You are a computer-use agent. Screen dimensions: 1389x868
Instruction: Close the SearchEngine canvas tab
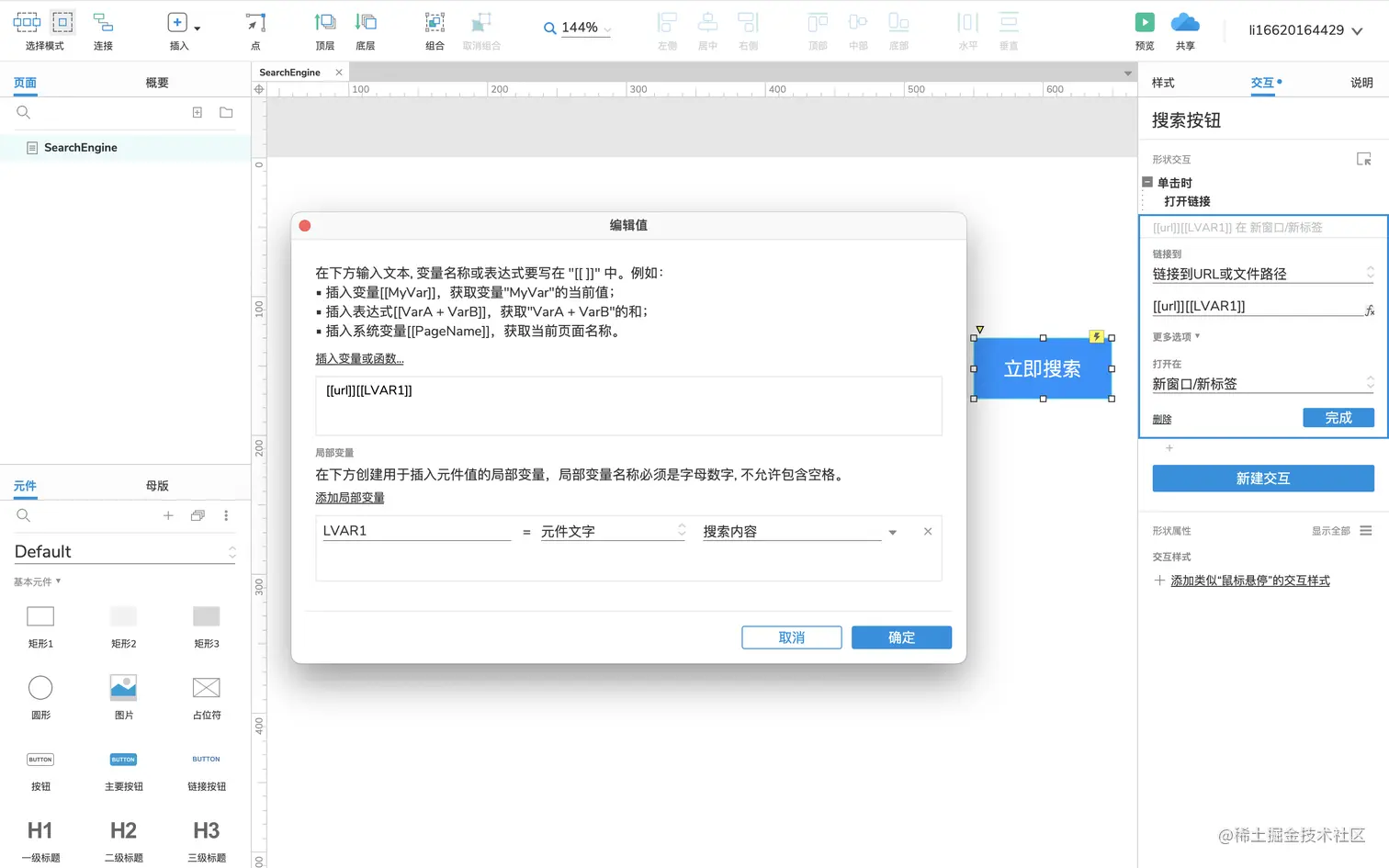pyautogui.click(x=339, y=73)
